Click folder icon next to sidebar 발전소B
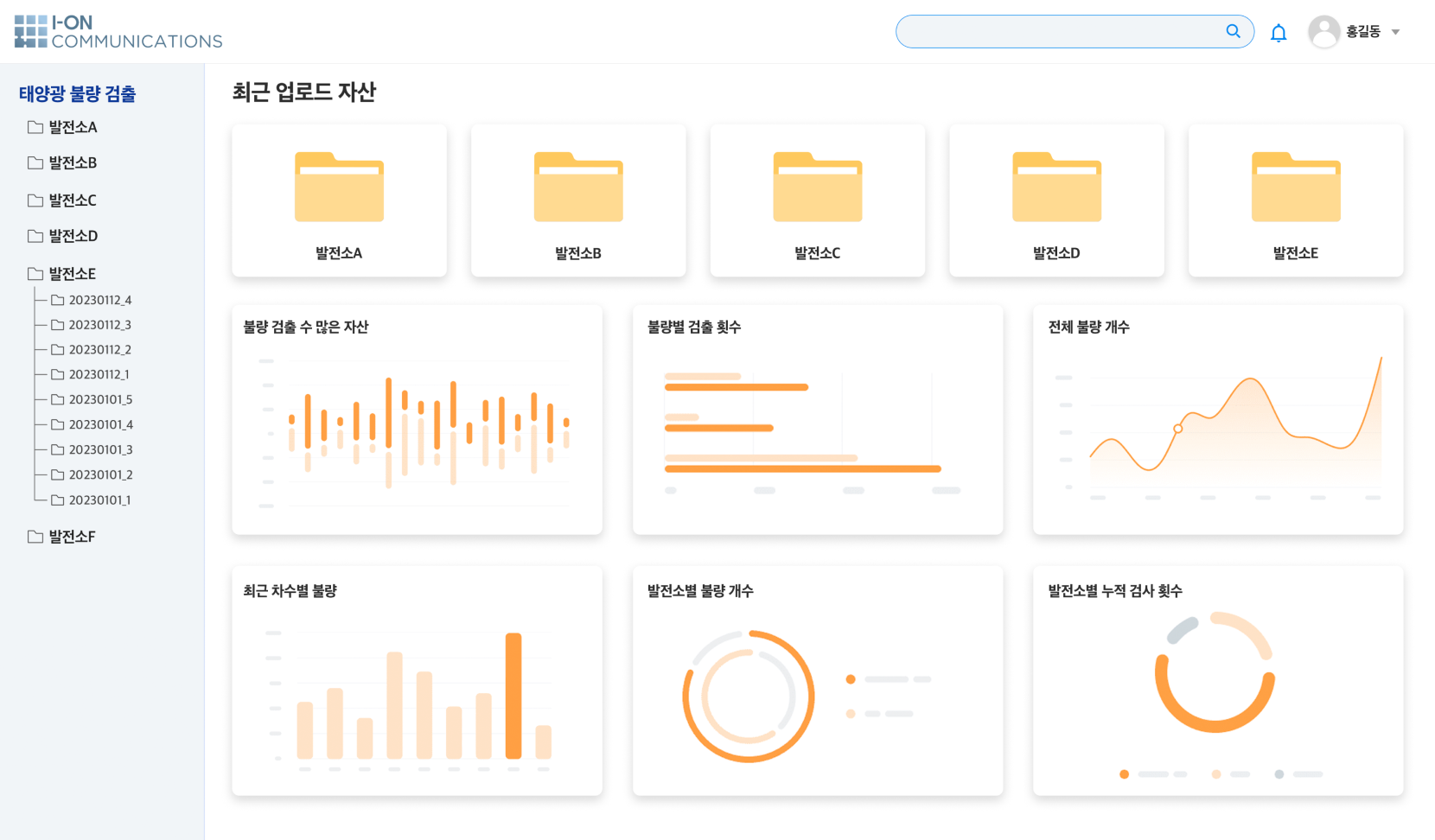 (35, 162)
